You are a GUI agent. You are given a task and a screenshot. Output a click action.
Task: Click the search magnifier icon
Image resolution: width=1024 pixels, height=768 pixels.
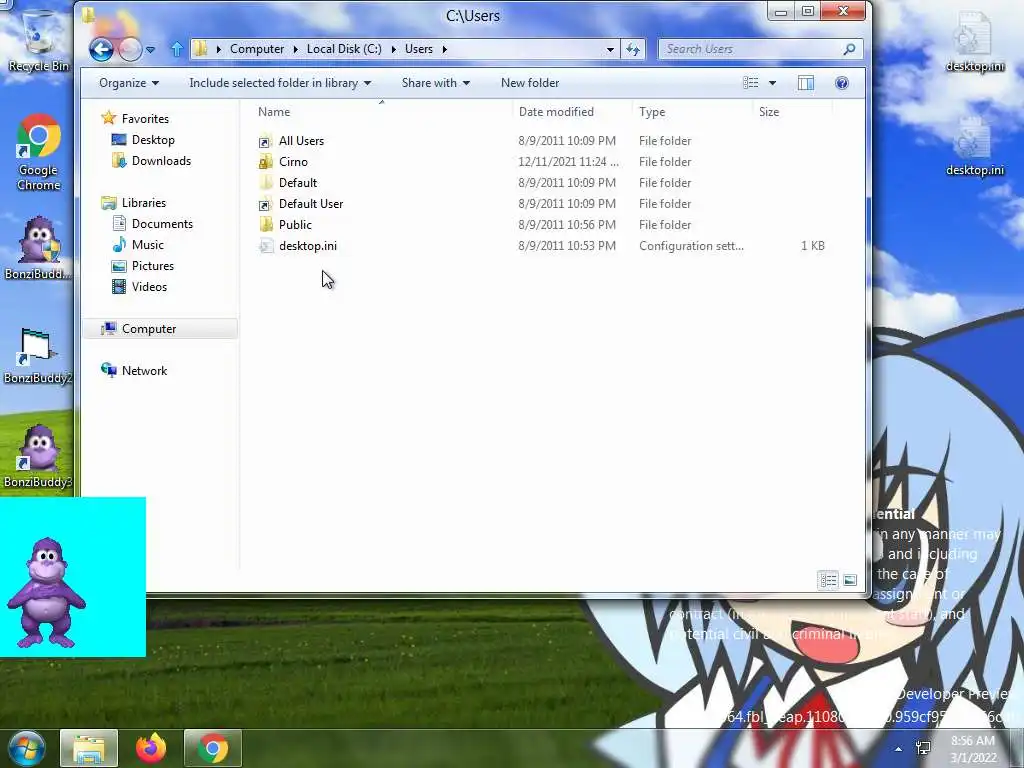pos(850,49)
